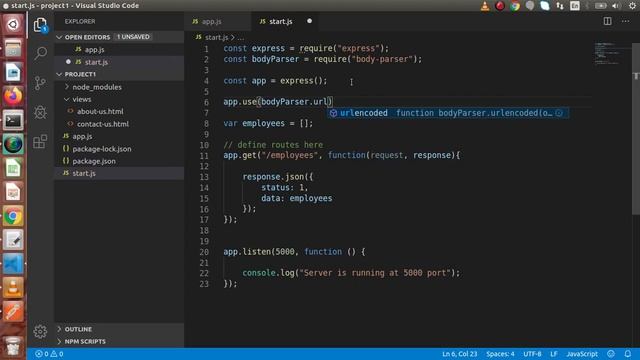640x360 pixels.
Task: Click the unsaved dot on start.js tab
Action: [309, 21]
